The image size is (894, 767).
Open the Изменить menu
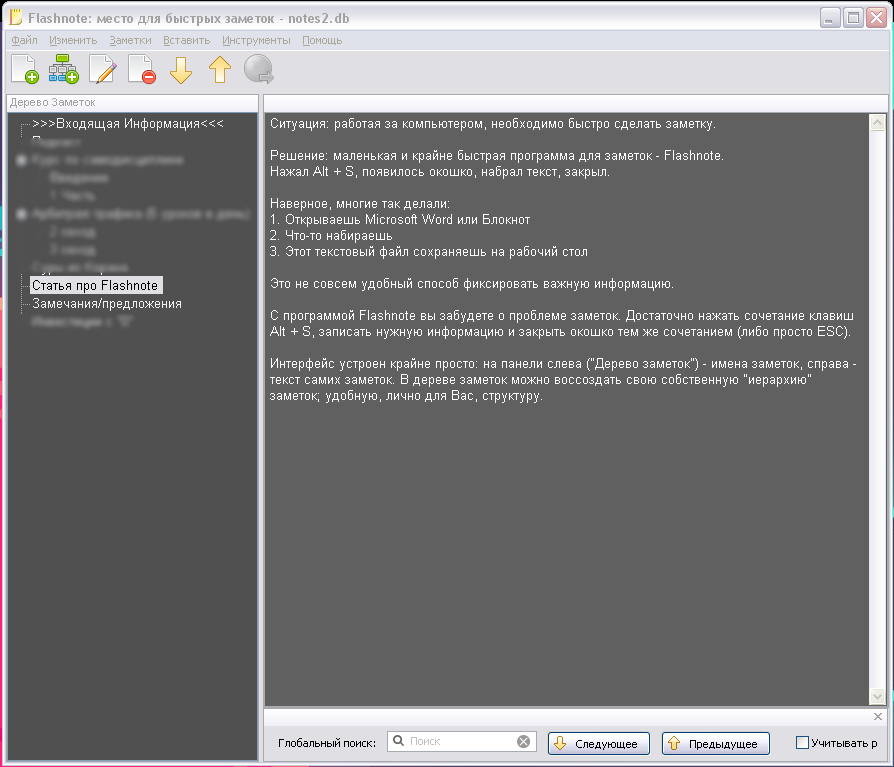pyautogui.click(x=73, y=40)
